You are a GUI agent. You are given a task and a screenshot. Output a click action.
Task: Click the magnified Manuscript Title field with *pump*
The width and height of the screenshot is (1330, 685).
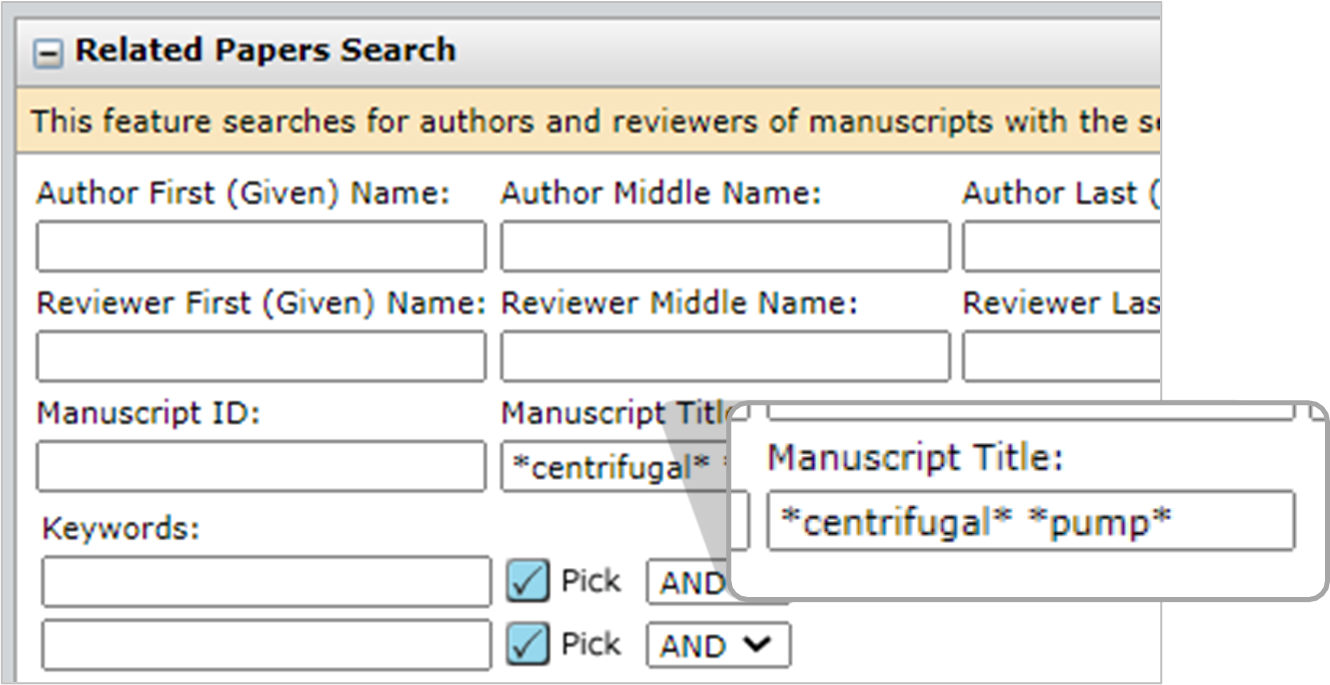1030,521
